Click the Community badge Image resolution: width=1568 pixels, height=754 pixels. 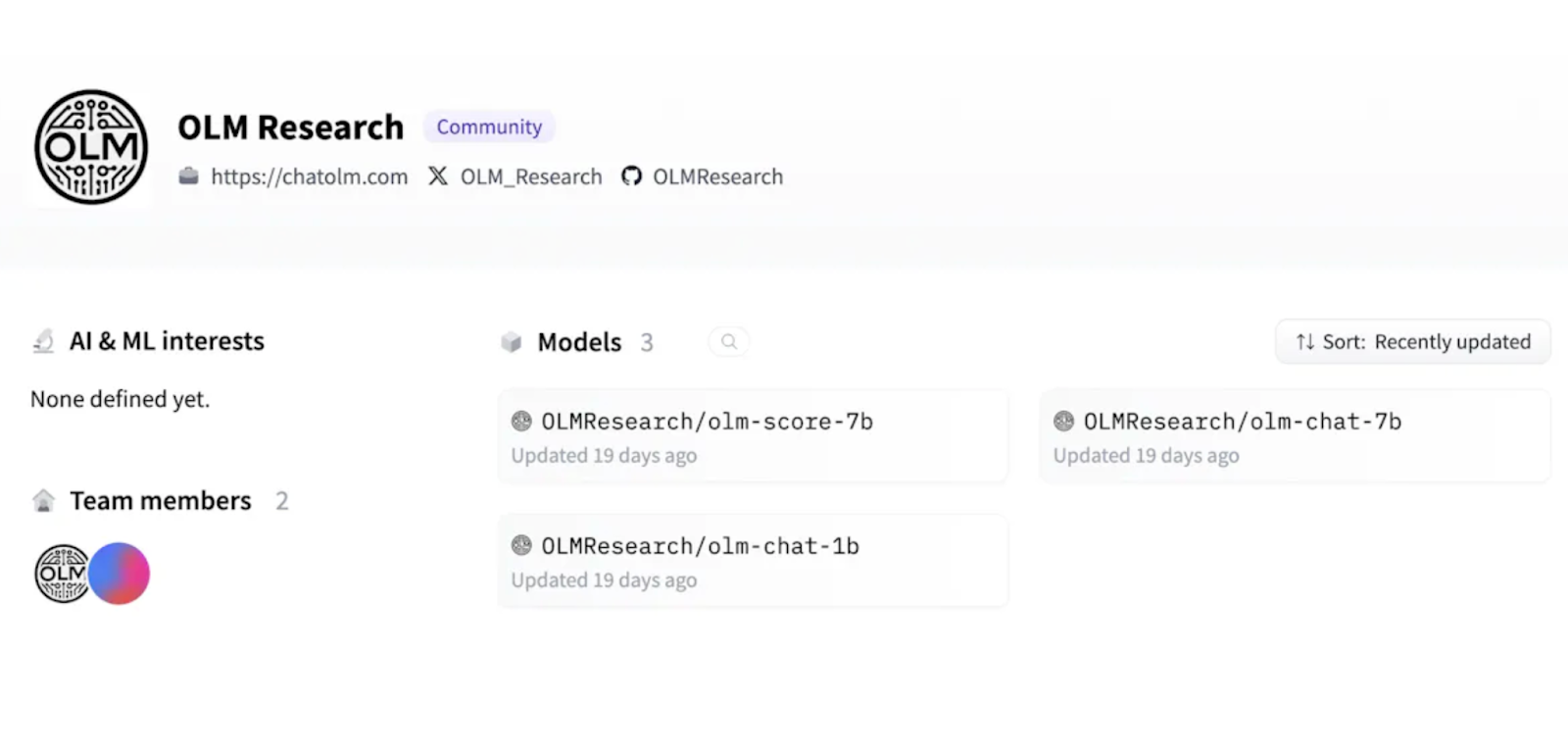pyautogui.click(x=489, y=126)
